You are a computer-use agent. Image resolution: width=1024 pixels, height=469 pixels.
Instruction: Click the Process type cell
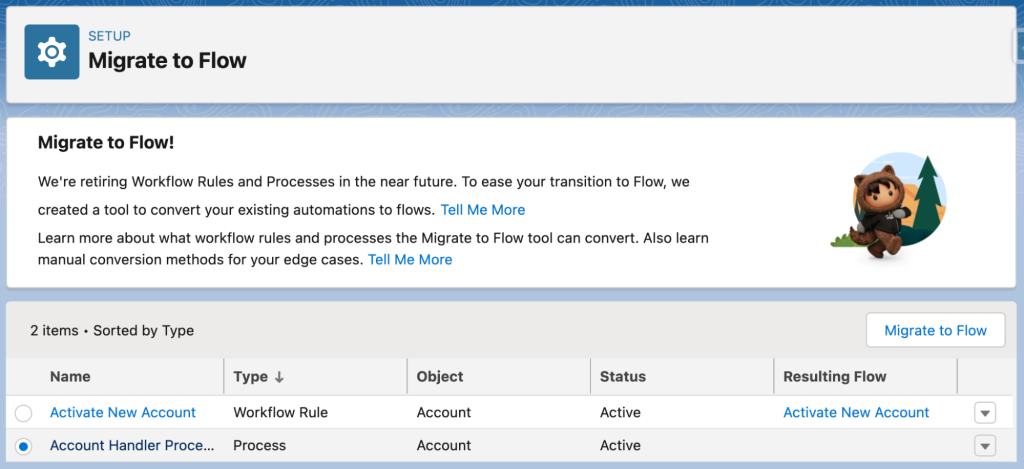pos(259,446)
